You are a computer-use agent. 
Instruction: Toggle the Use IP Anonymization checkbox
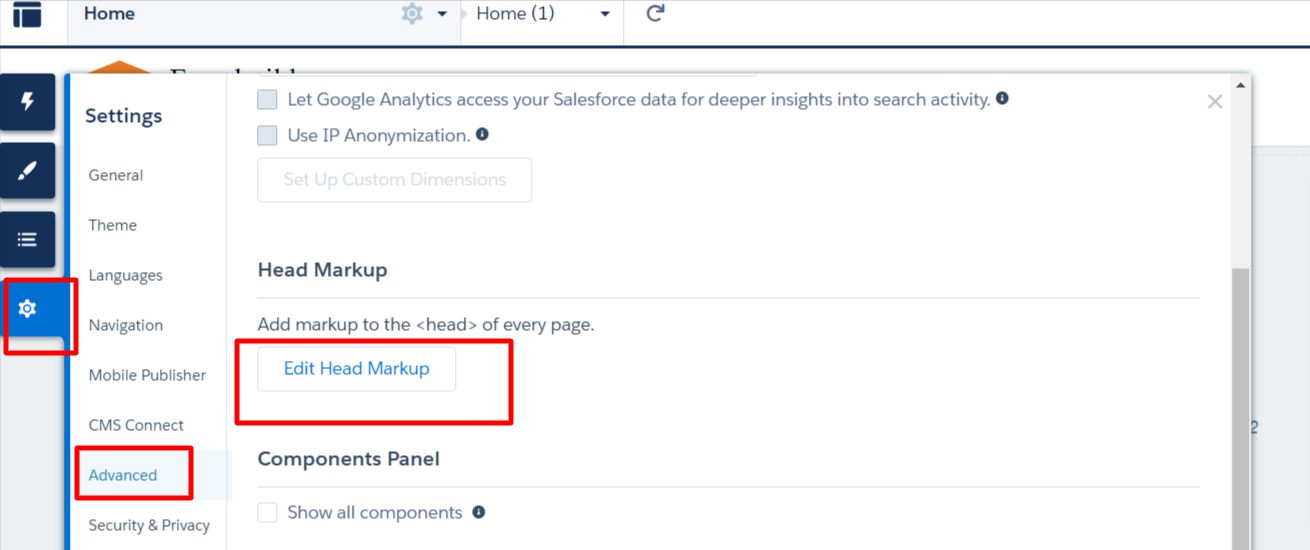coord(267,135)
